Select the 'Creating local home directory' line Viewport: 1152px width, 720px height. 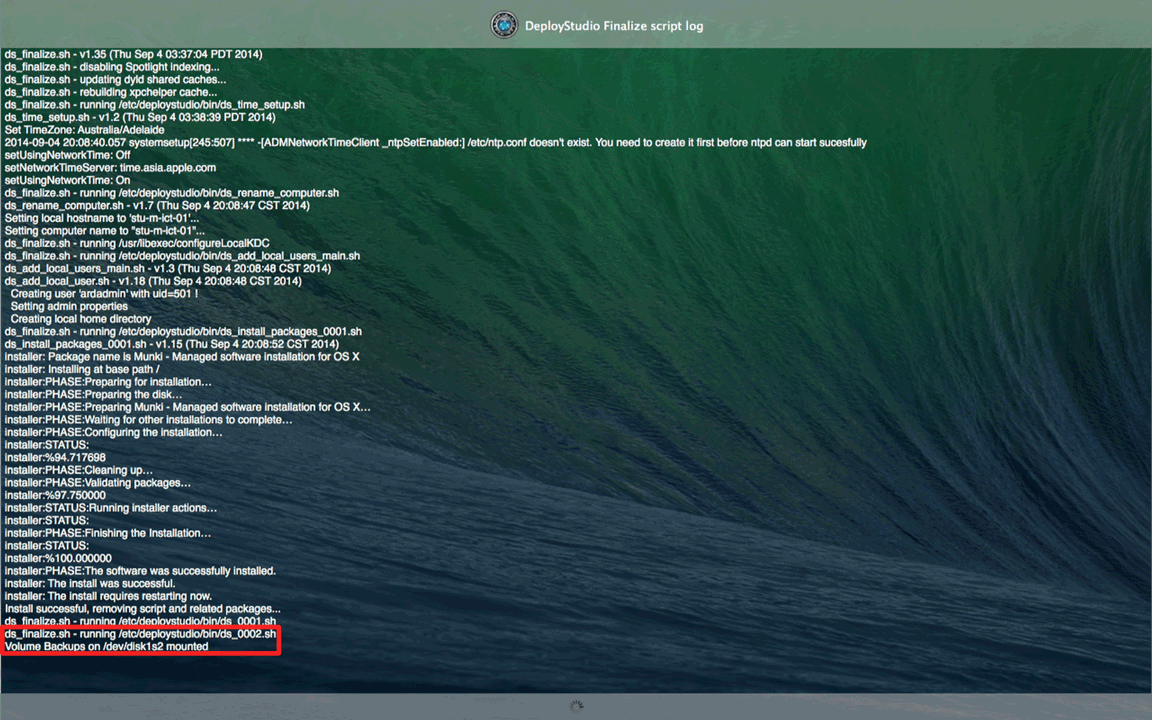[x=81, y=319]
